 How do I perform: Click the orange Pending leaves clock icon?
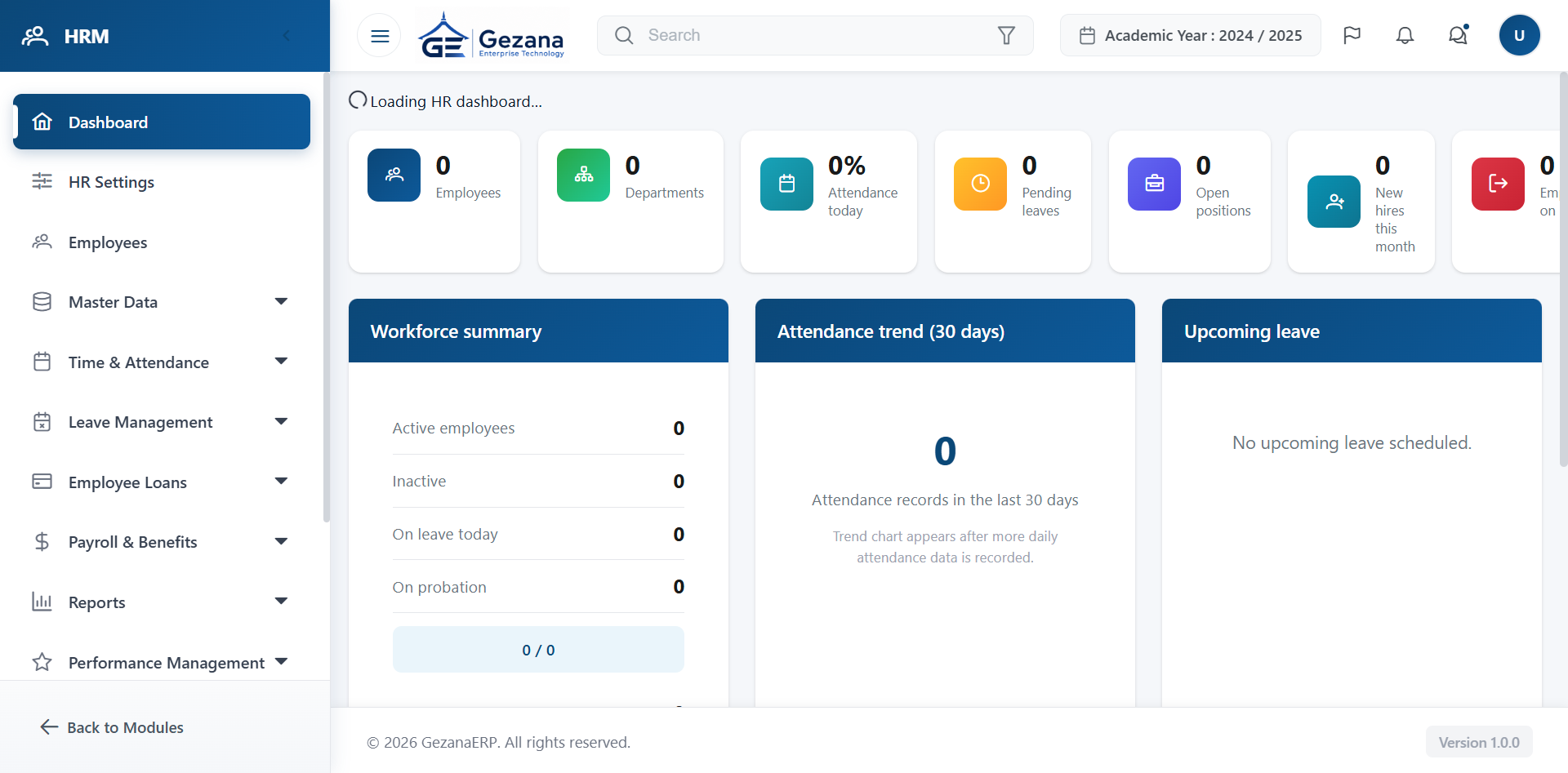(x=980, y=184)
